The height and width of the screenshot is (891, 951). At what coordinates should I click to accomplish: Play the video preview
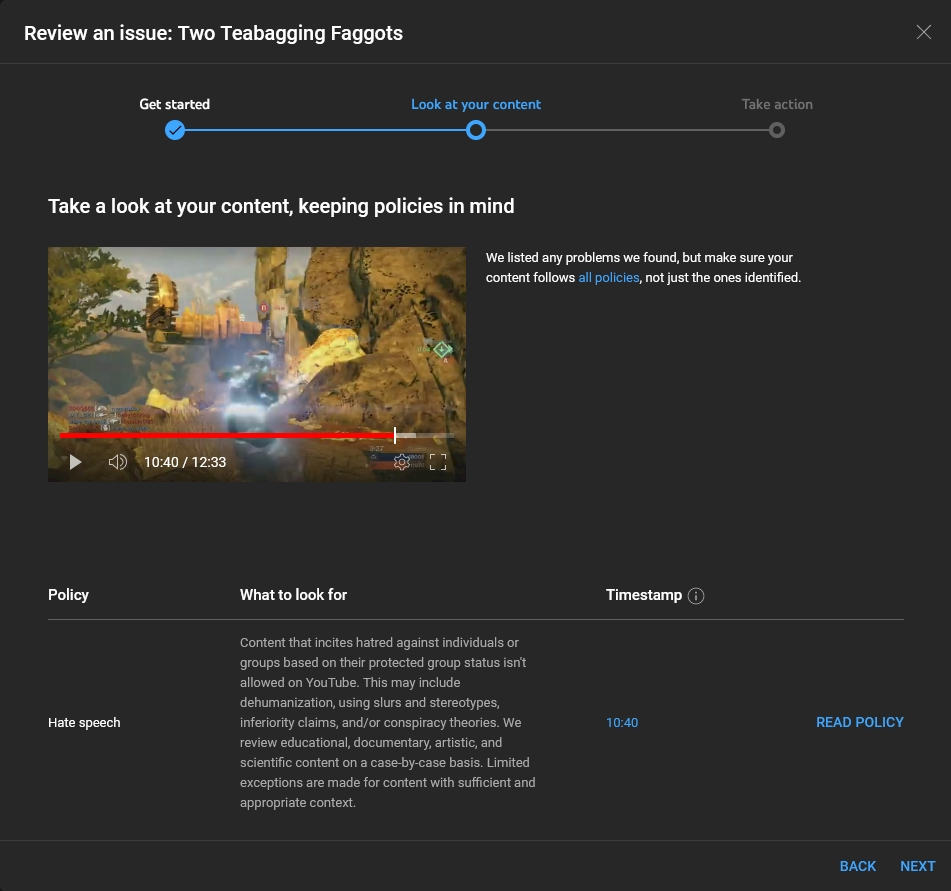[75, 462]
